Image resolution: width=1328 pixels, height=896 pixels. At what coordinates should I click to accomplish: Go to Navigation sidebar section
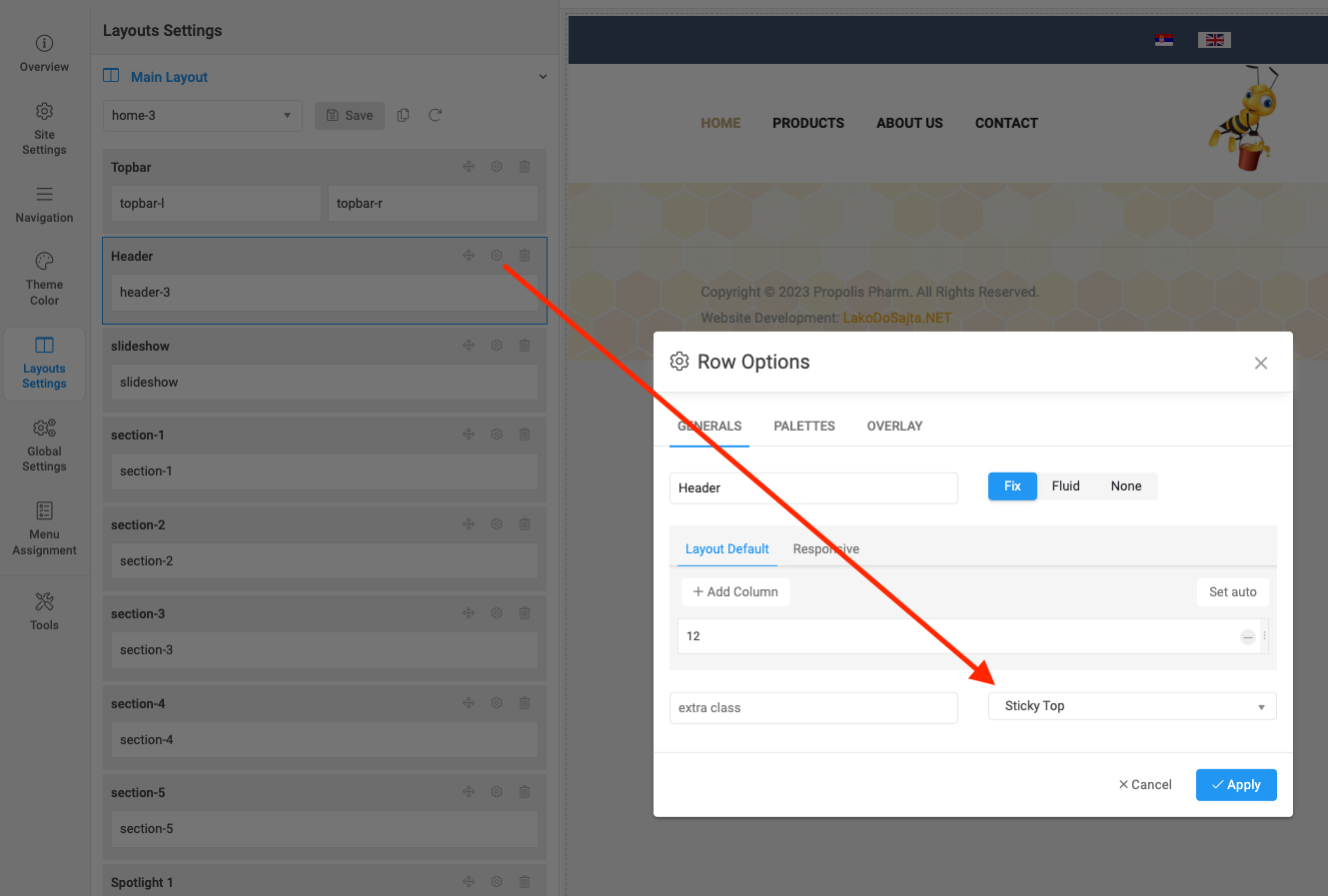[x=44, y=204]
